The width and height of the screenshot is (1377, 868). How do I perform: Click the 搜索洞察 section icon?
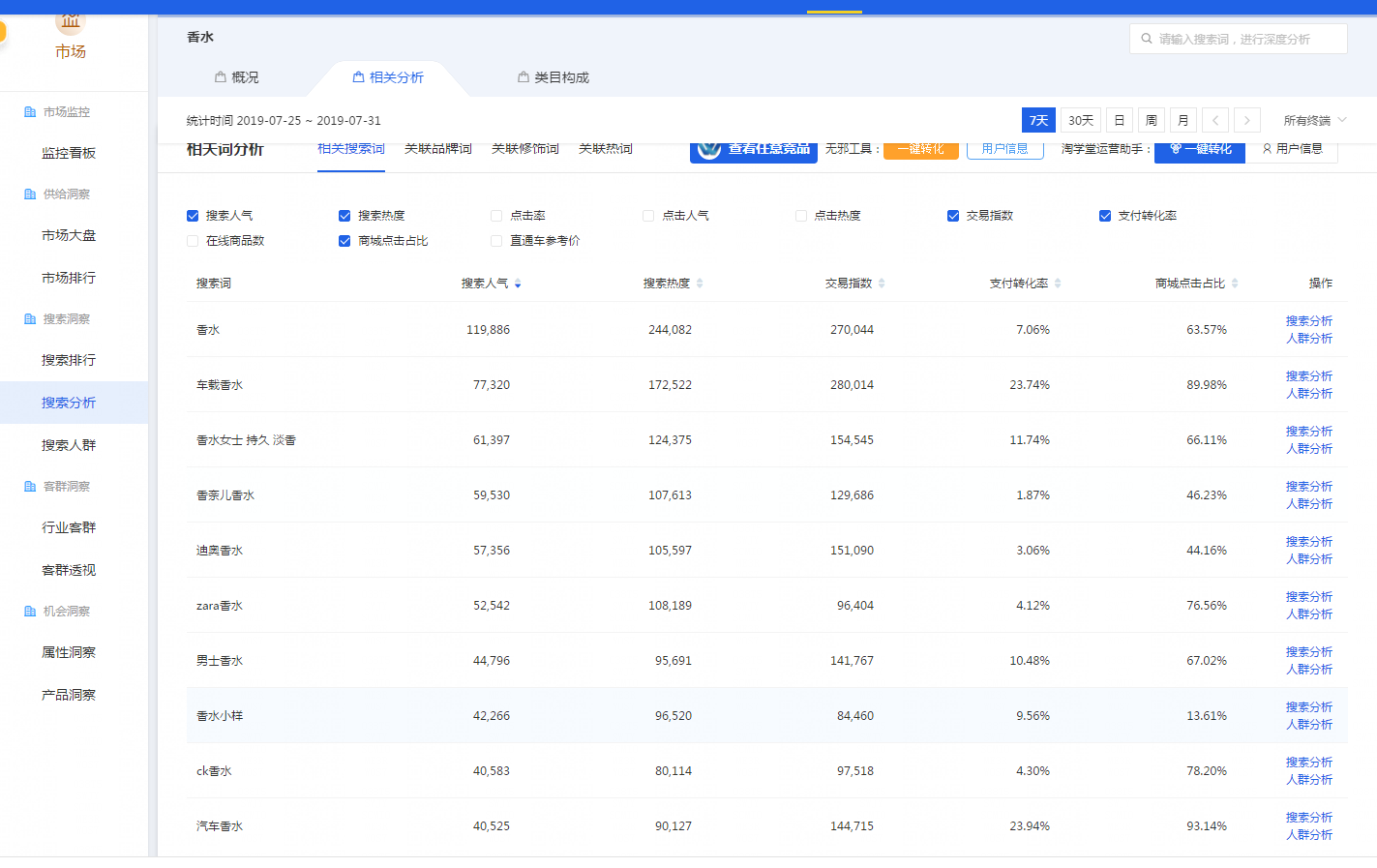[x=30, y=319]
